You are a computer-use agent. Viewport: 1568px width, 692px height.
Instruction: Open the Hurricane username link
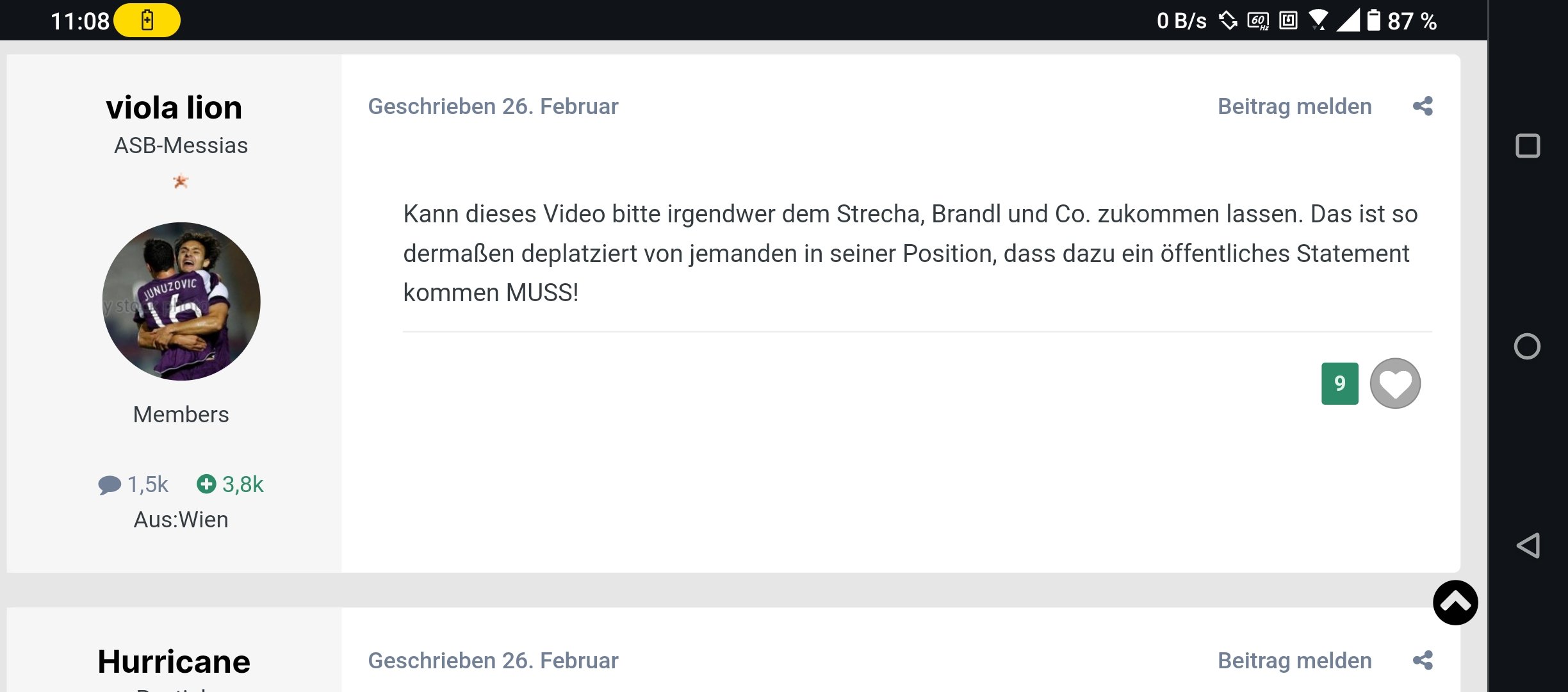(174, 661)
